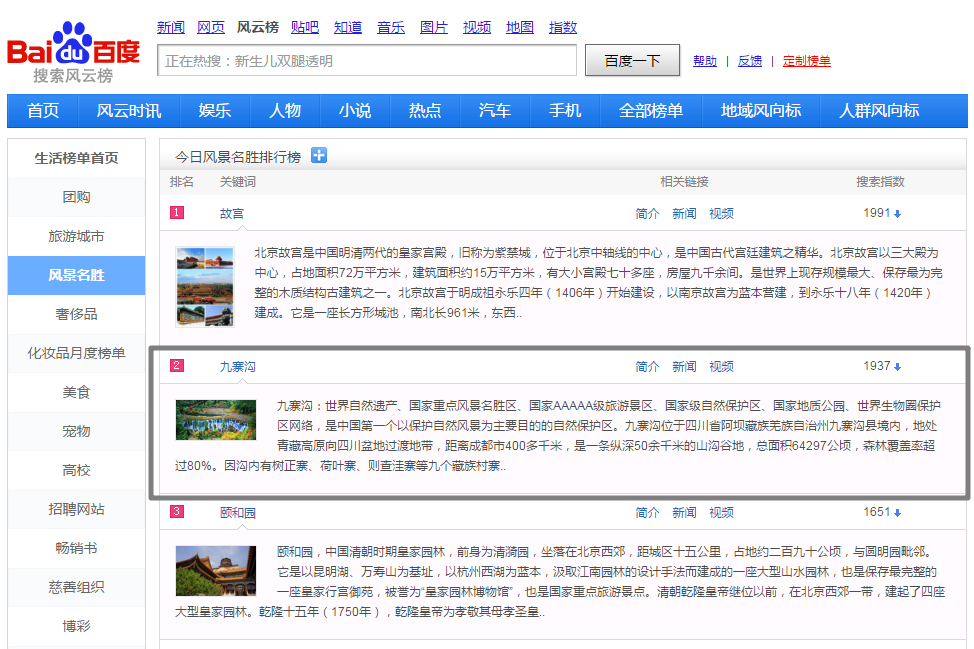Open 视频 for 颐和园
The height and width of the screenshot is (649, 974).
[722, 513]
